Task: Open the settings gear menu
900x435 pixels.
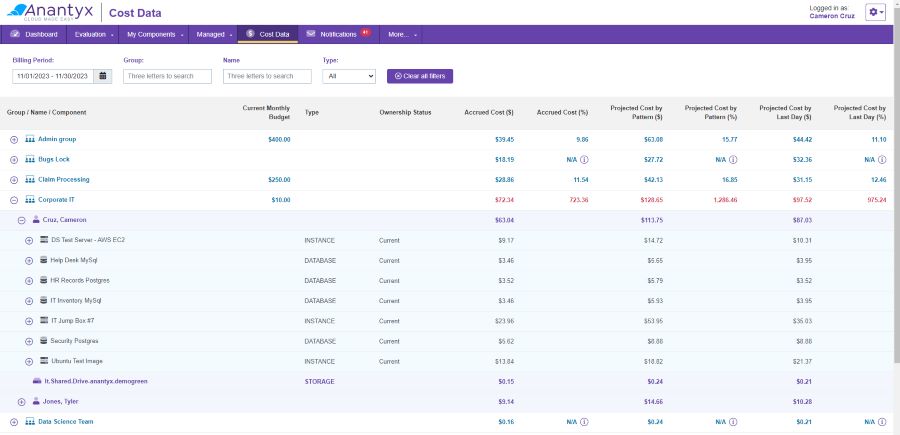Action: [875, 12]
